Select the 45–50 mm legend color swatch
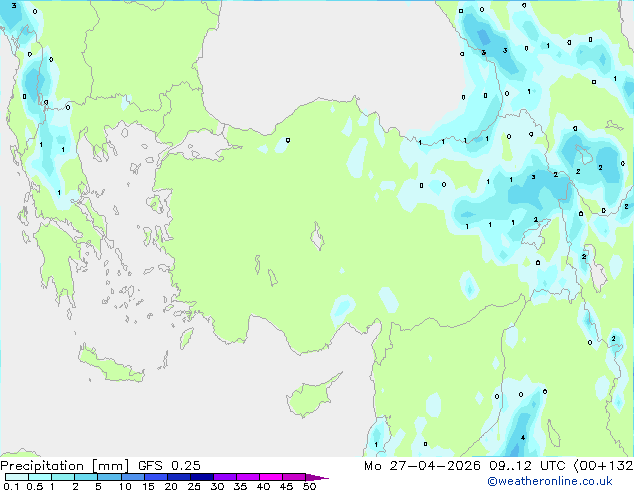 point(294,477)
